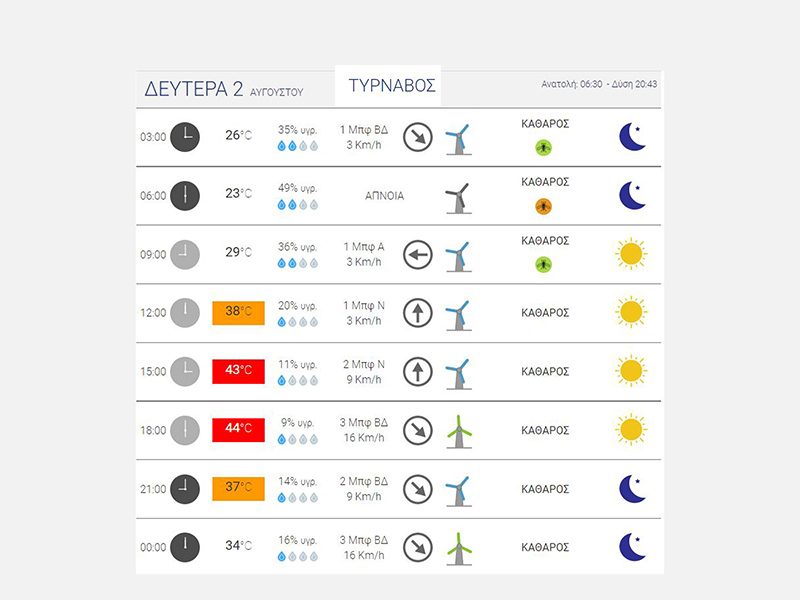Click the green mosquito icon at 09:00
Image resolution: width=800 pixels, height=600 pixels.
click(x=543, y=265)
